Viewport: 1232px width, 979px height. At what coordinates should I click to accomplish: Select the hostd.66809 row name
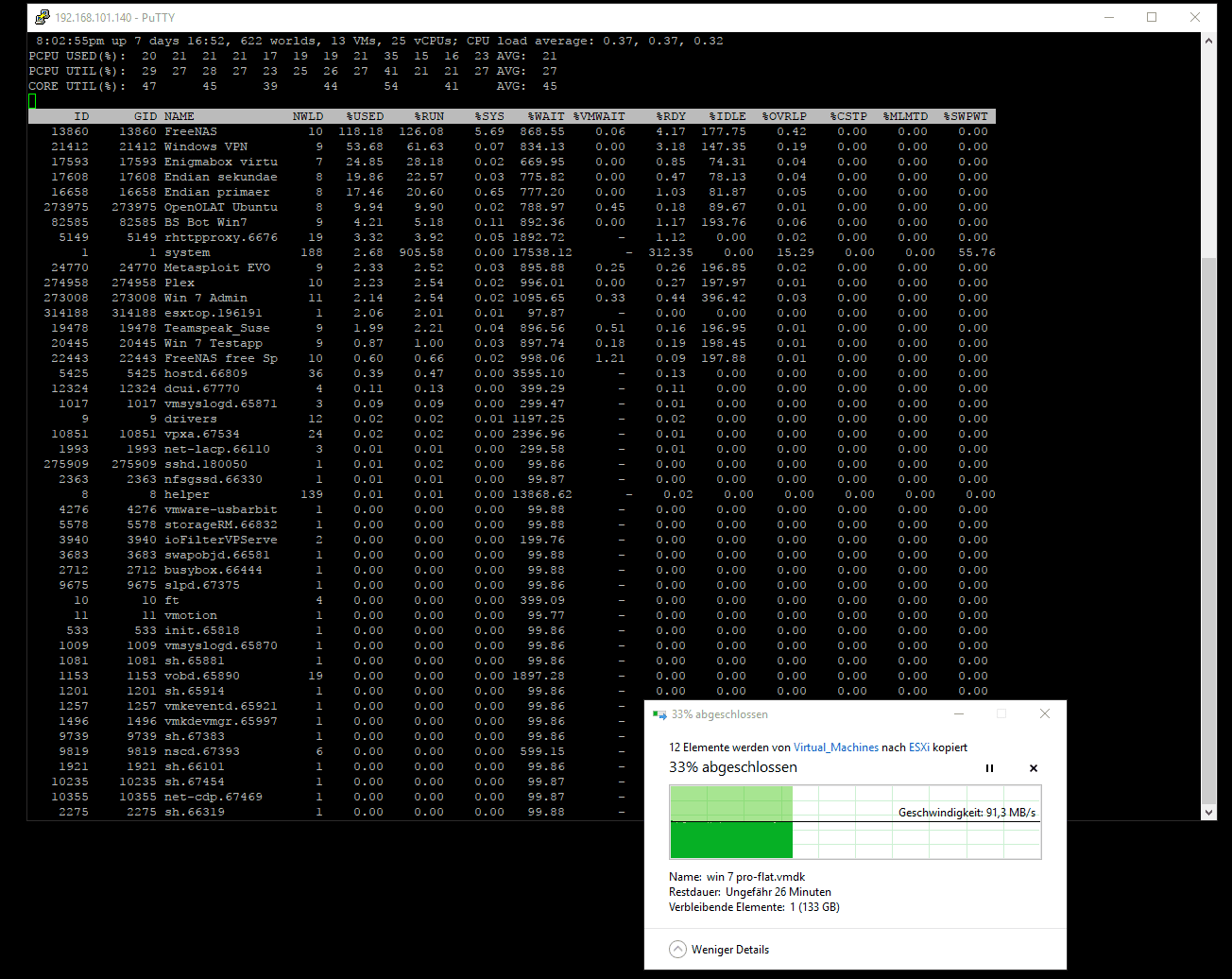click(206, 373)
